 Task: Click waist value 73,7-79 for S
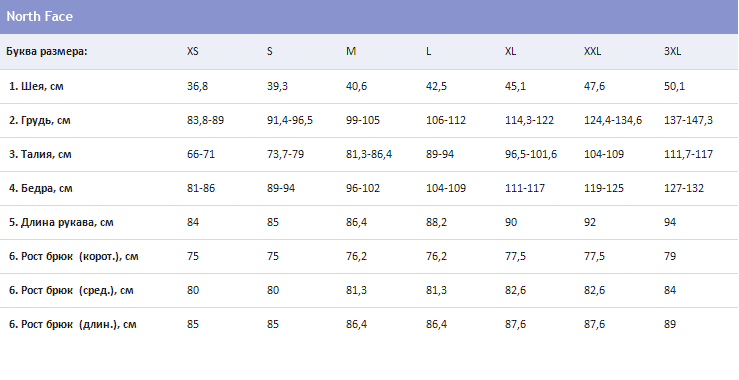[285, 154]
